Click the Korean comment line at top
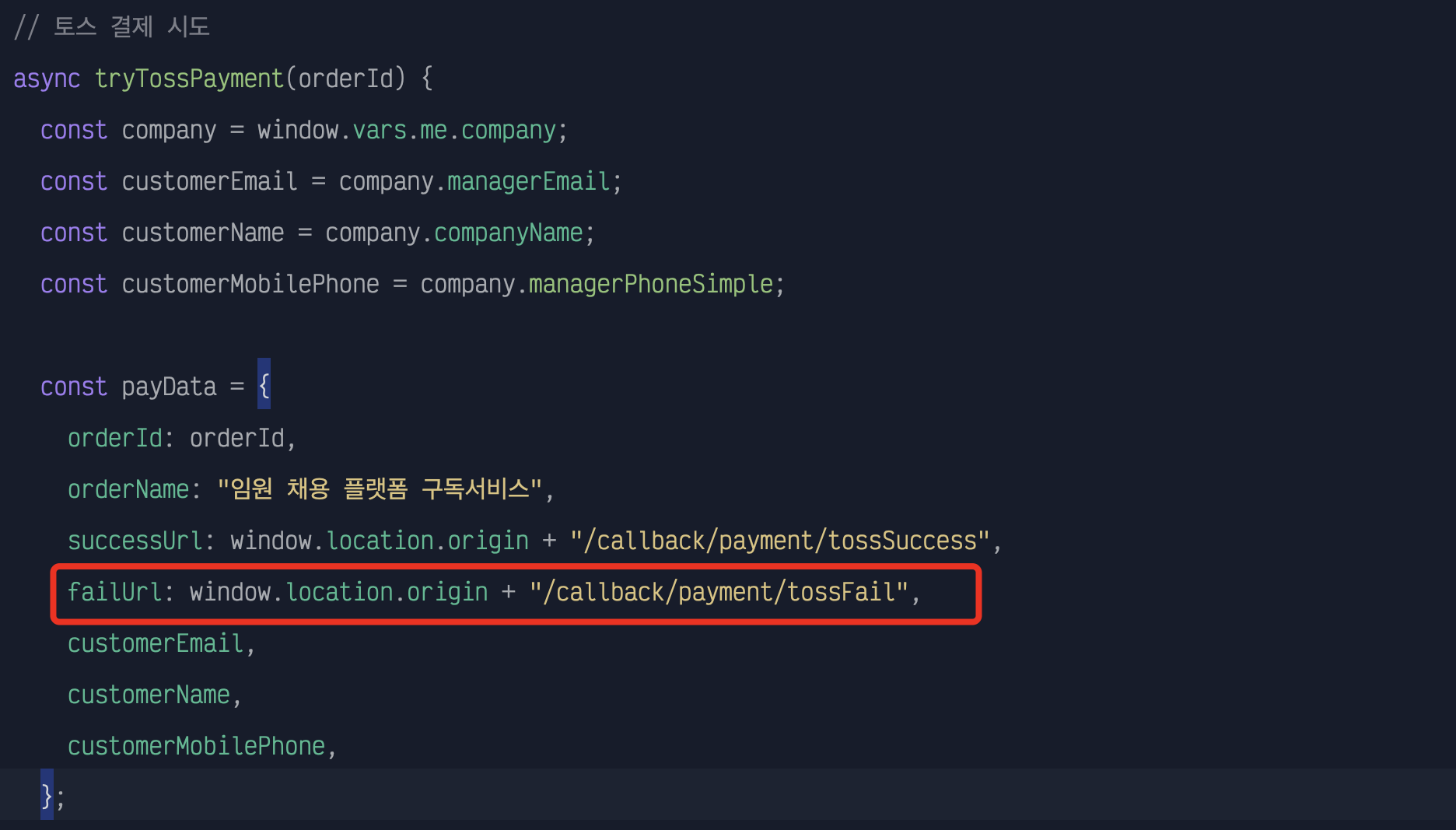 [112, 27]
